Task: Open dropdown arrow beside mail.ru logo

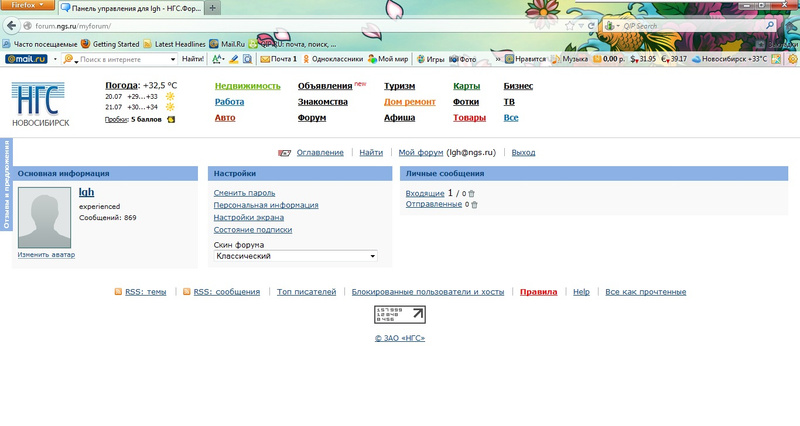Action: pos(55,59)
